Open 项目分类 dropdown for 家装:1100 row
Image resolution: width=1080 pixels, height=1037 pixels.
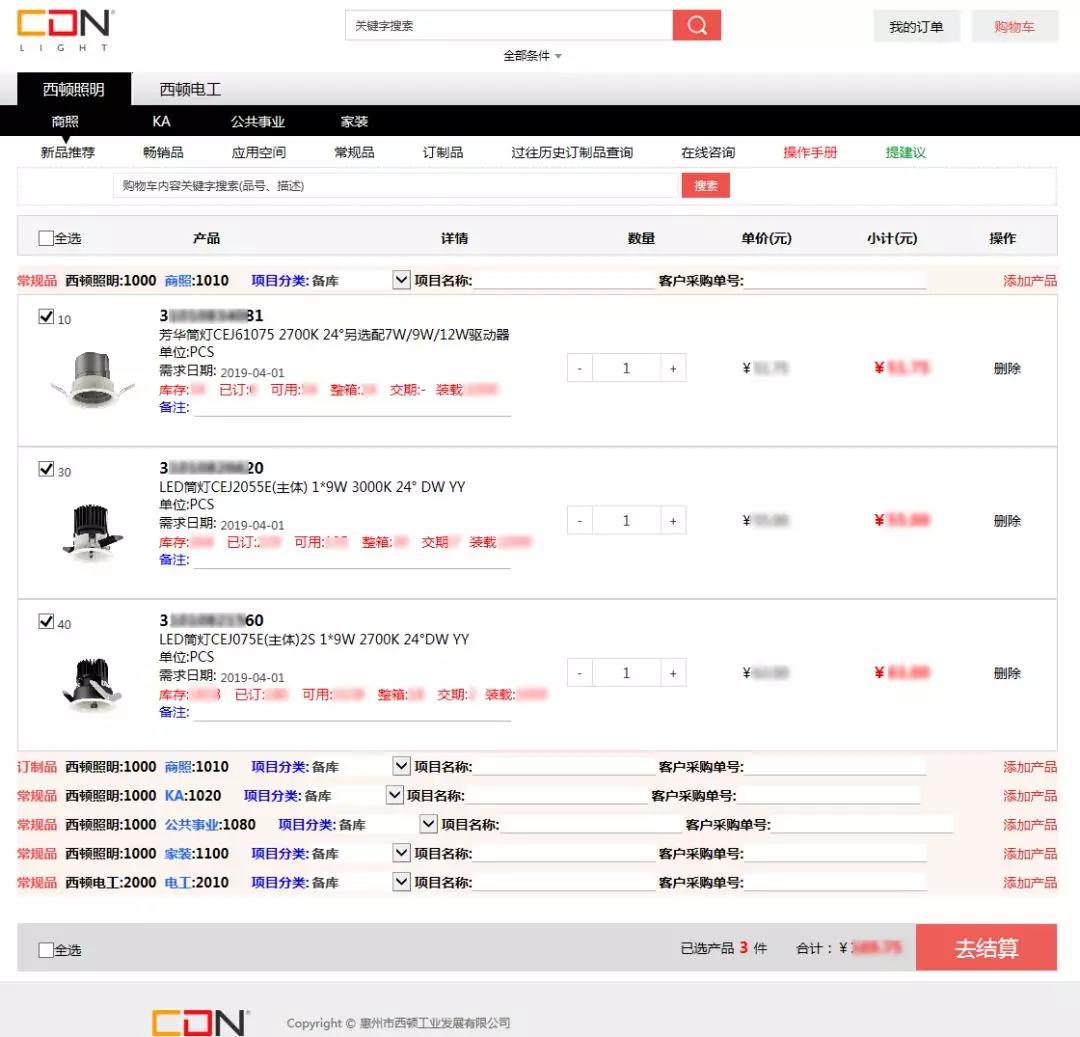coord(402,852)
